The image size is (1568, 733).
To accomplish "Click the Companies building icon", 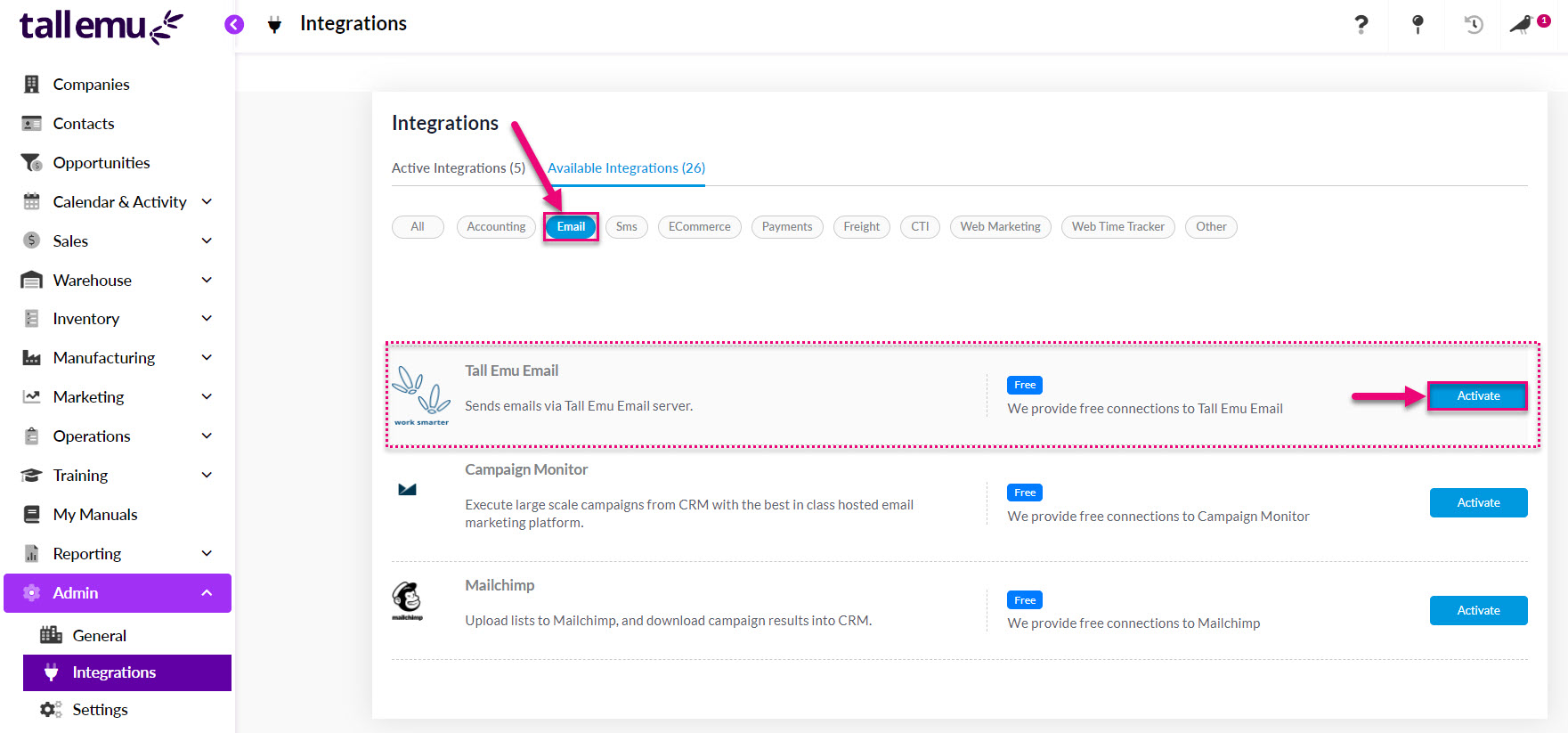I will coord(32,84).
